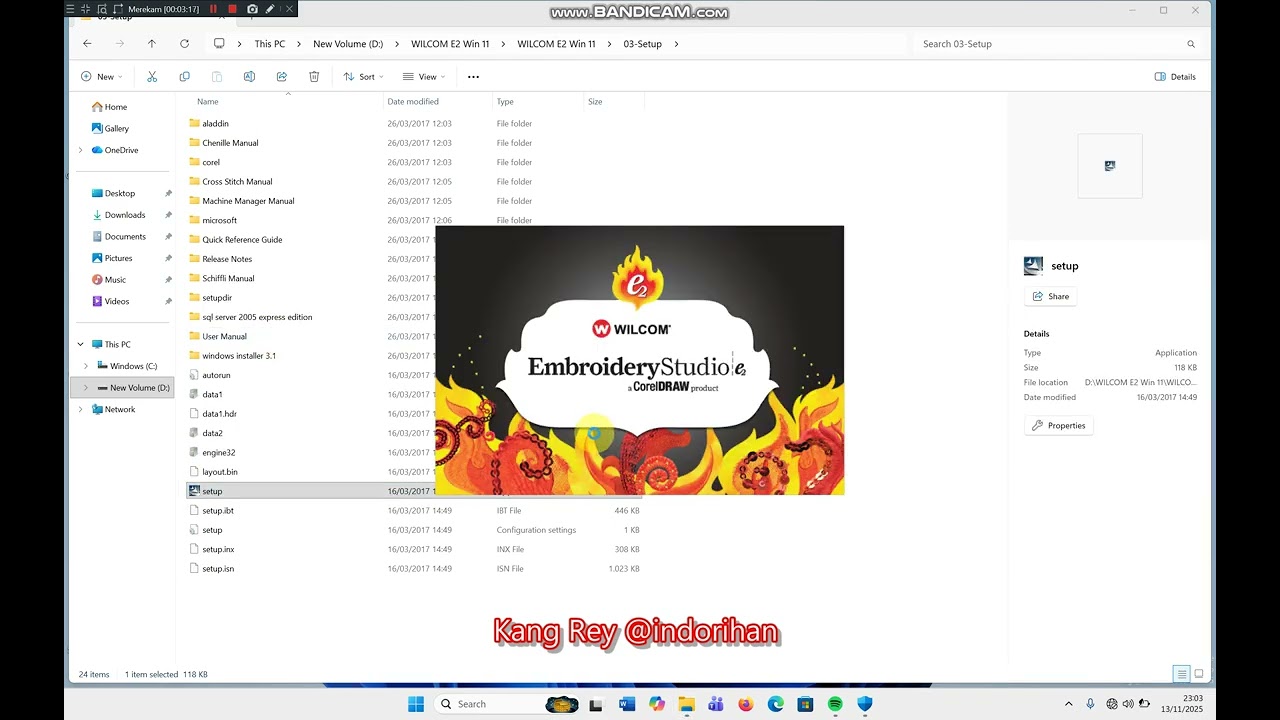Toggle the Details pane button

(x=1175, y=77)
